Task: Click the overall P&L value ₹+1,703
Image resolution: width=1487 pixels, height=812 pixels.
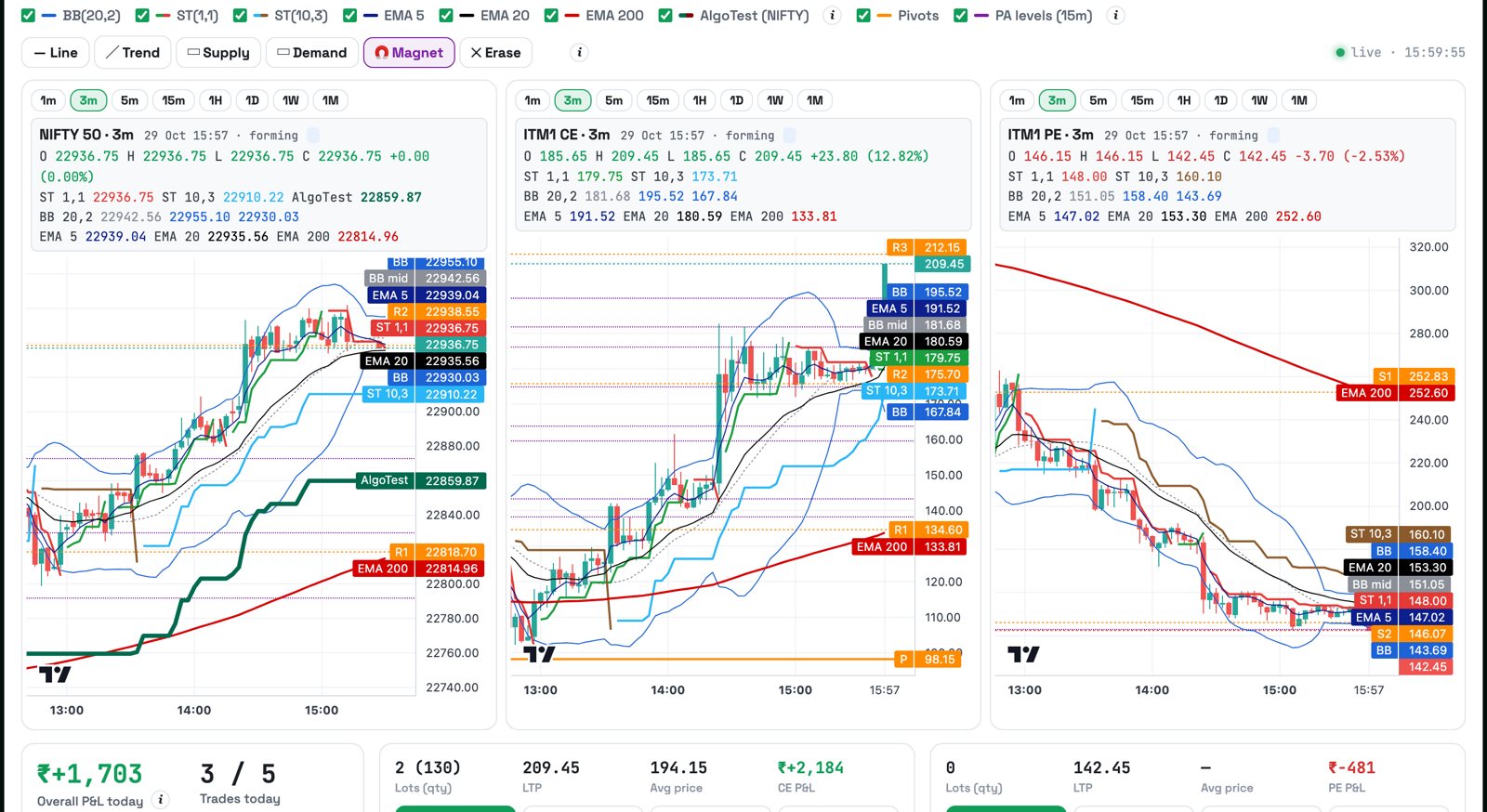Action: pos(89,774)
